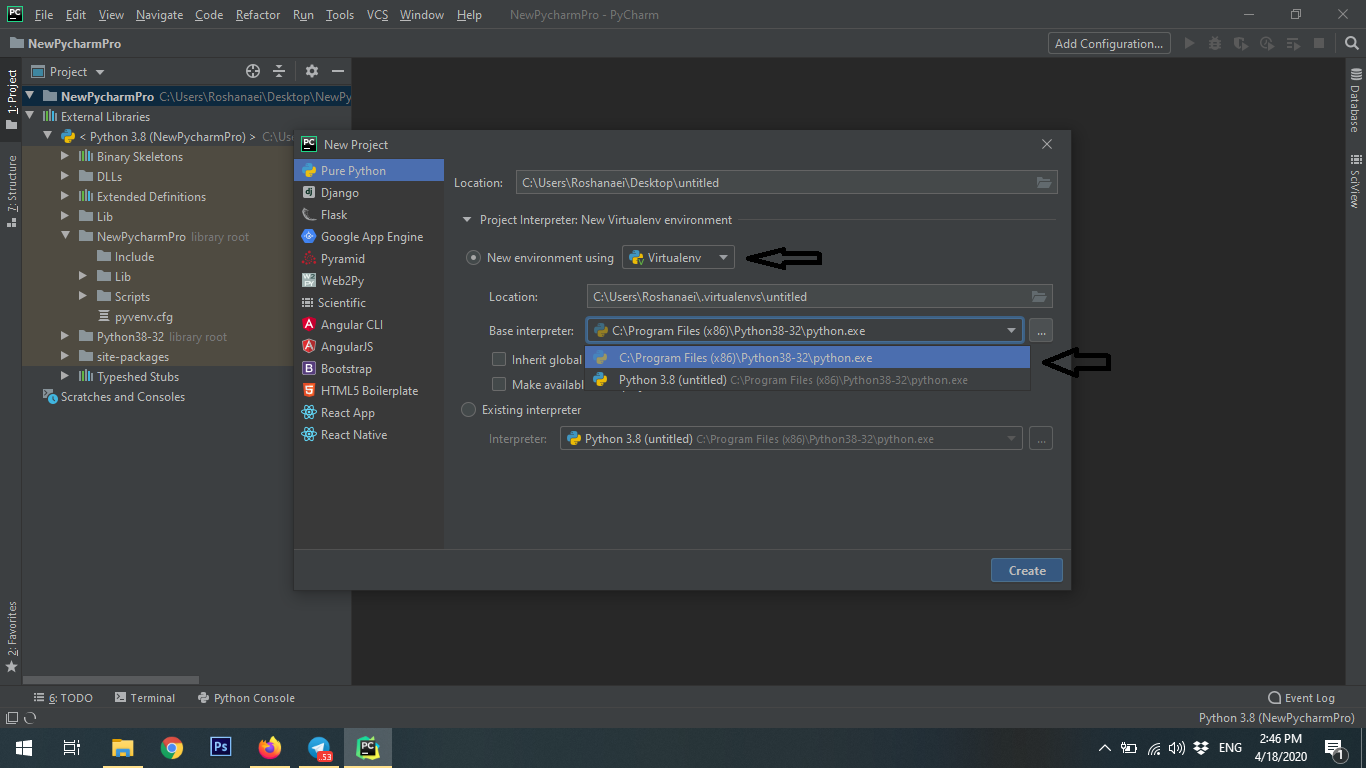Image resolution: width=1366 pixels, height=768 pixels.
Task: Click Add Configuration button
Action: click(1109, 43)
